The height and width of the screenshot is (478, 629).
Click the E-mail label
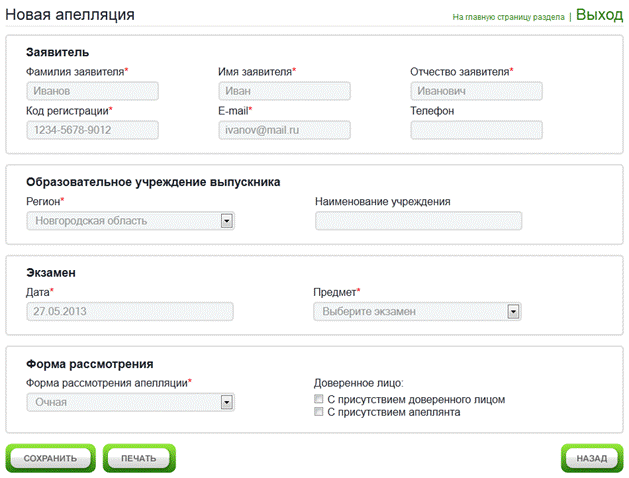point(233,111)
